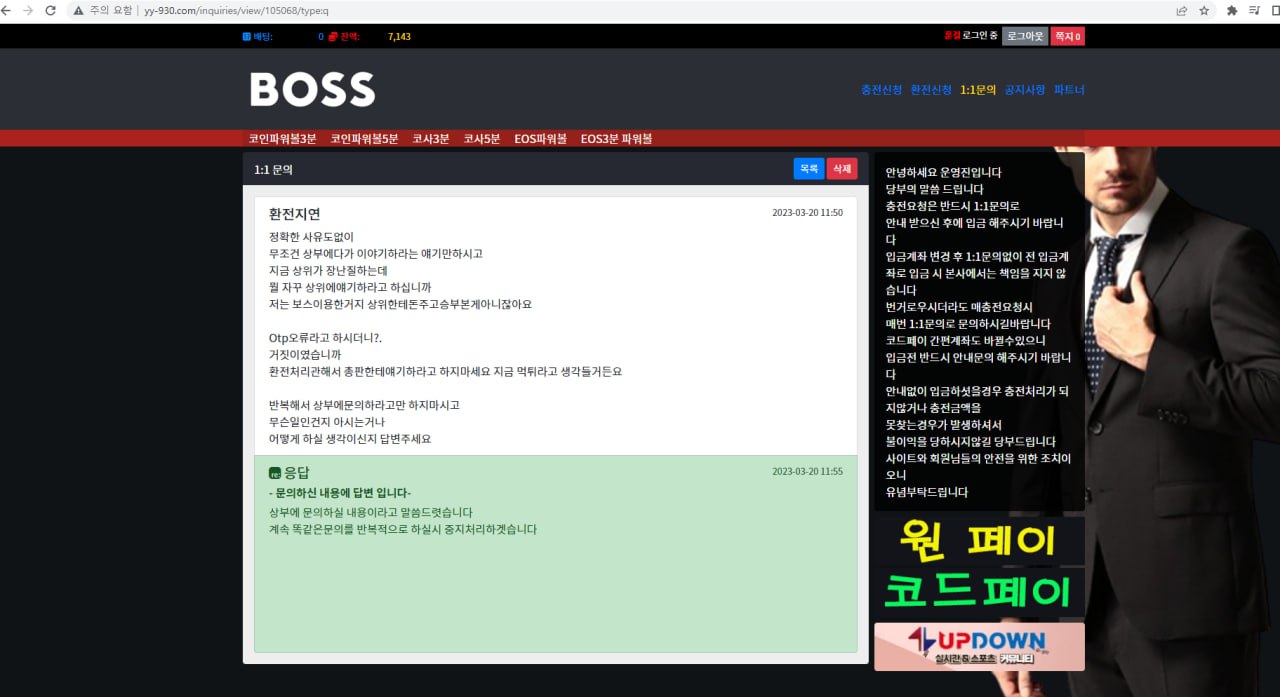Image resolution: width=1280 pixels, height=697 pixels.
Task: Click the share page icon
Action: tap(1181, 10)
